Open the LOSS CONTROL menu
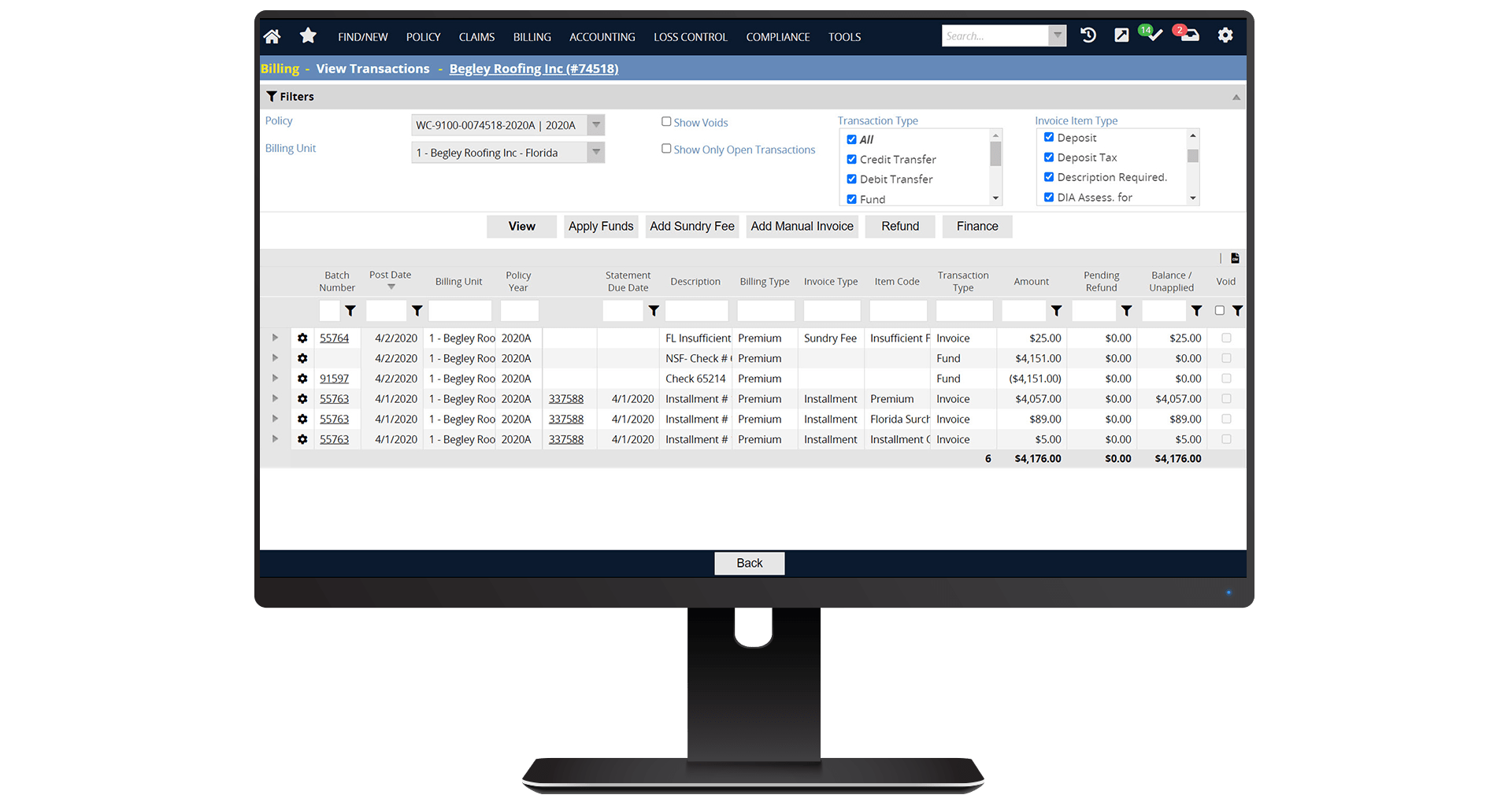The width and height of the screenshot is (1512, 806). pos(691,37)
